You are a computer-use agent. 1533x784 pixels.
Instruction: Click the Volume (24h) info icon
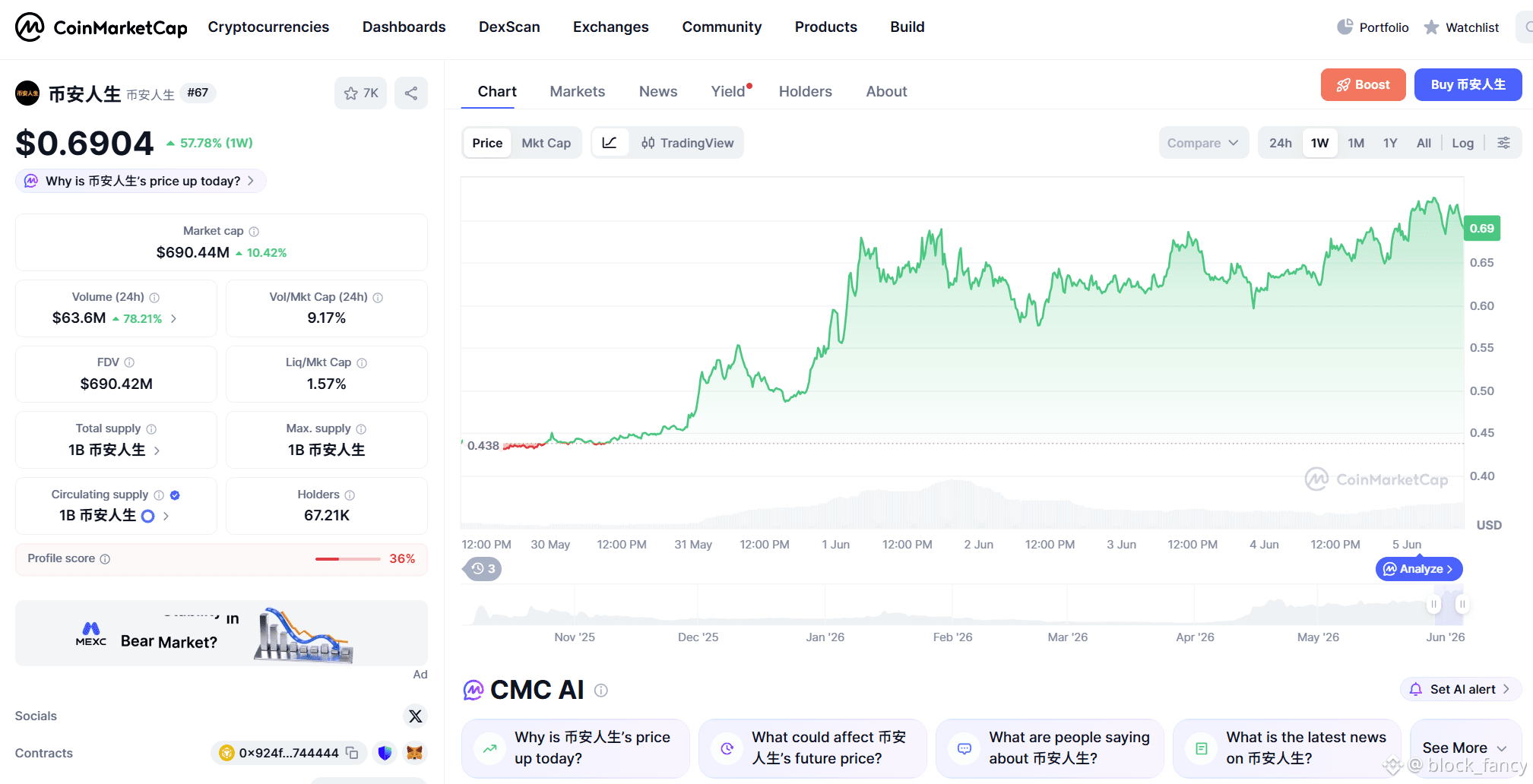tap(154, 297)
